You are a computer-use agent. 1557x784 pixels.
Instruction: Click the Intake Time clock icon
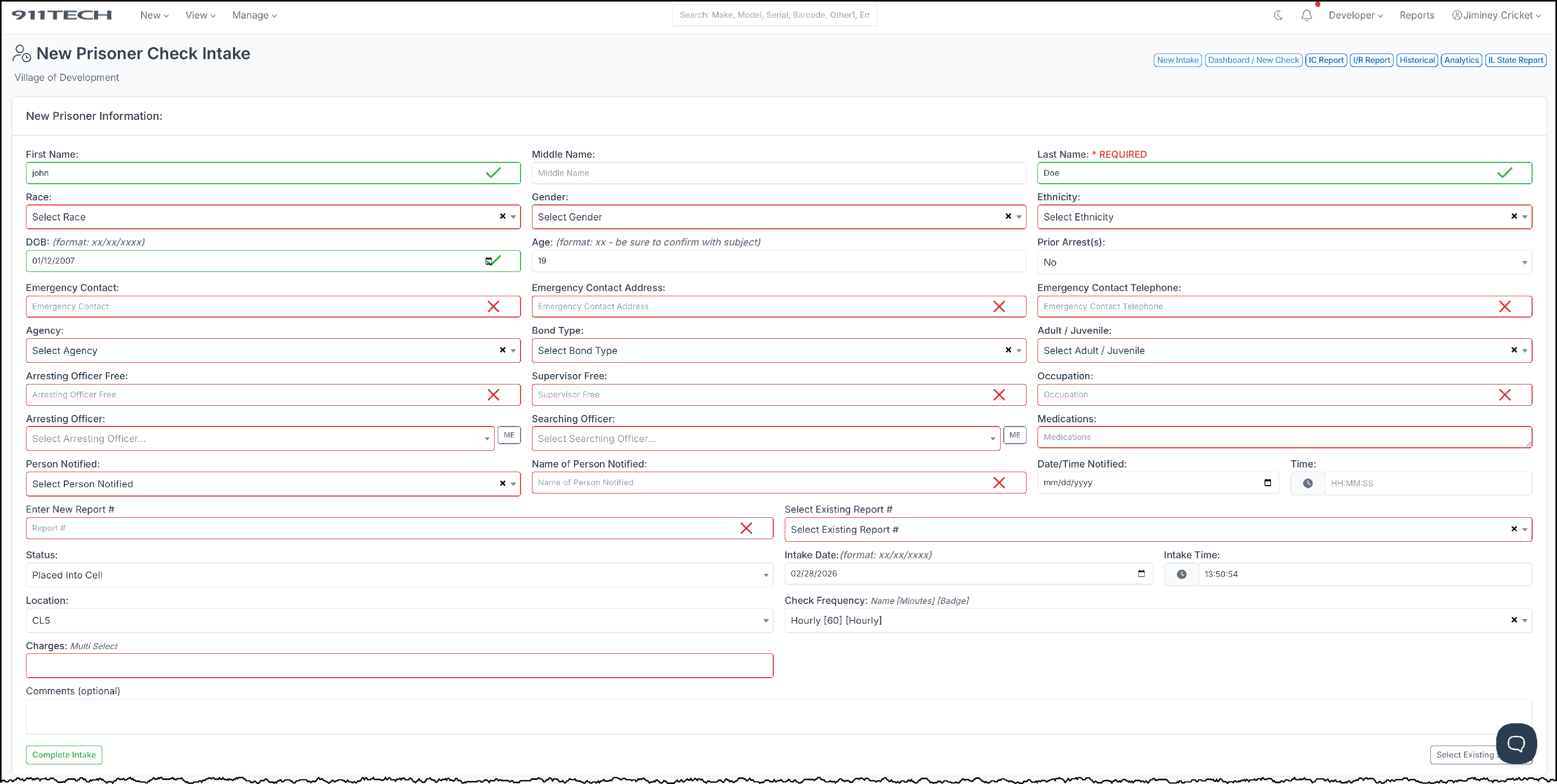pyautogui.click(x=1181, y=574)
